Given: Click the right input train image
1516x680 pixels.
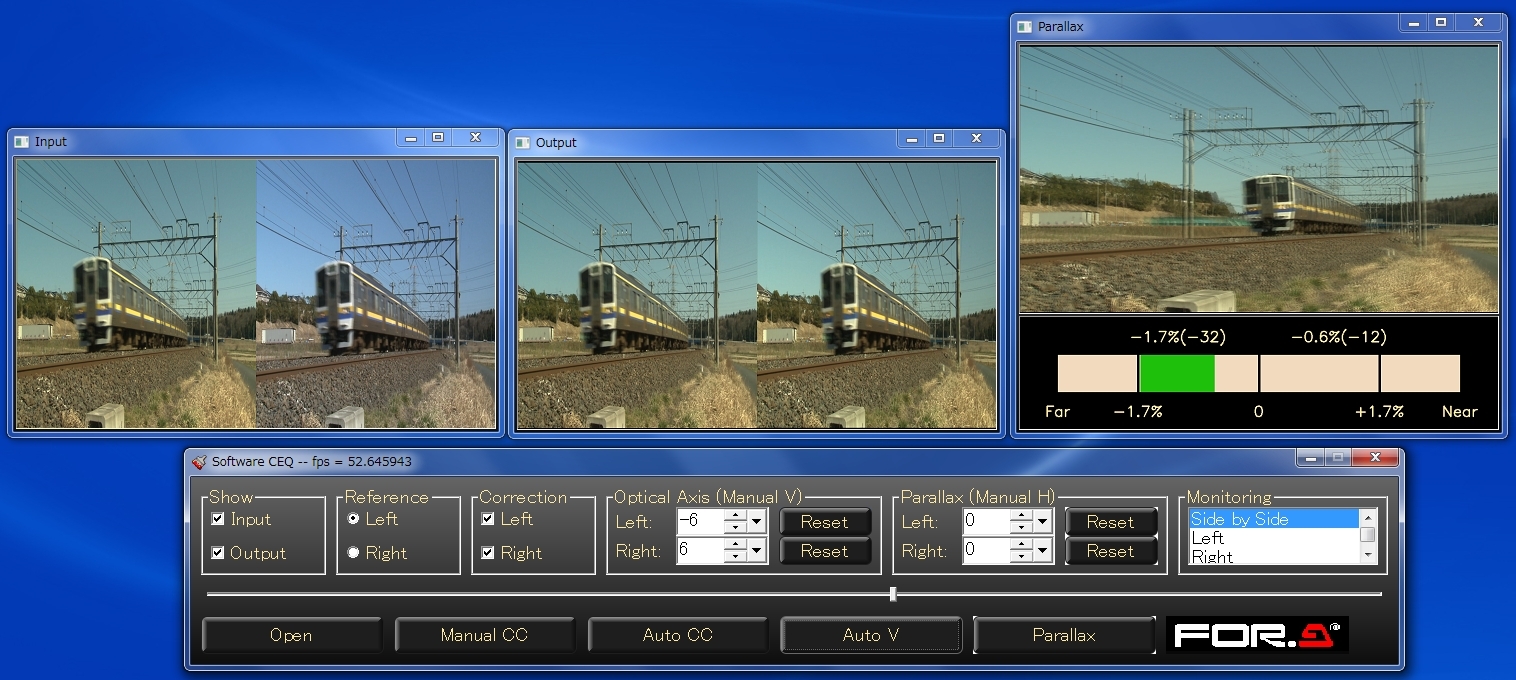Looking at the screenshot, I should click(x=376, y=294).
